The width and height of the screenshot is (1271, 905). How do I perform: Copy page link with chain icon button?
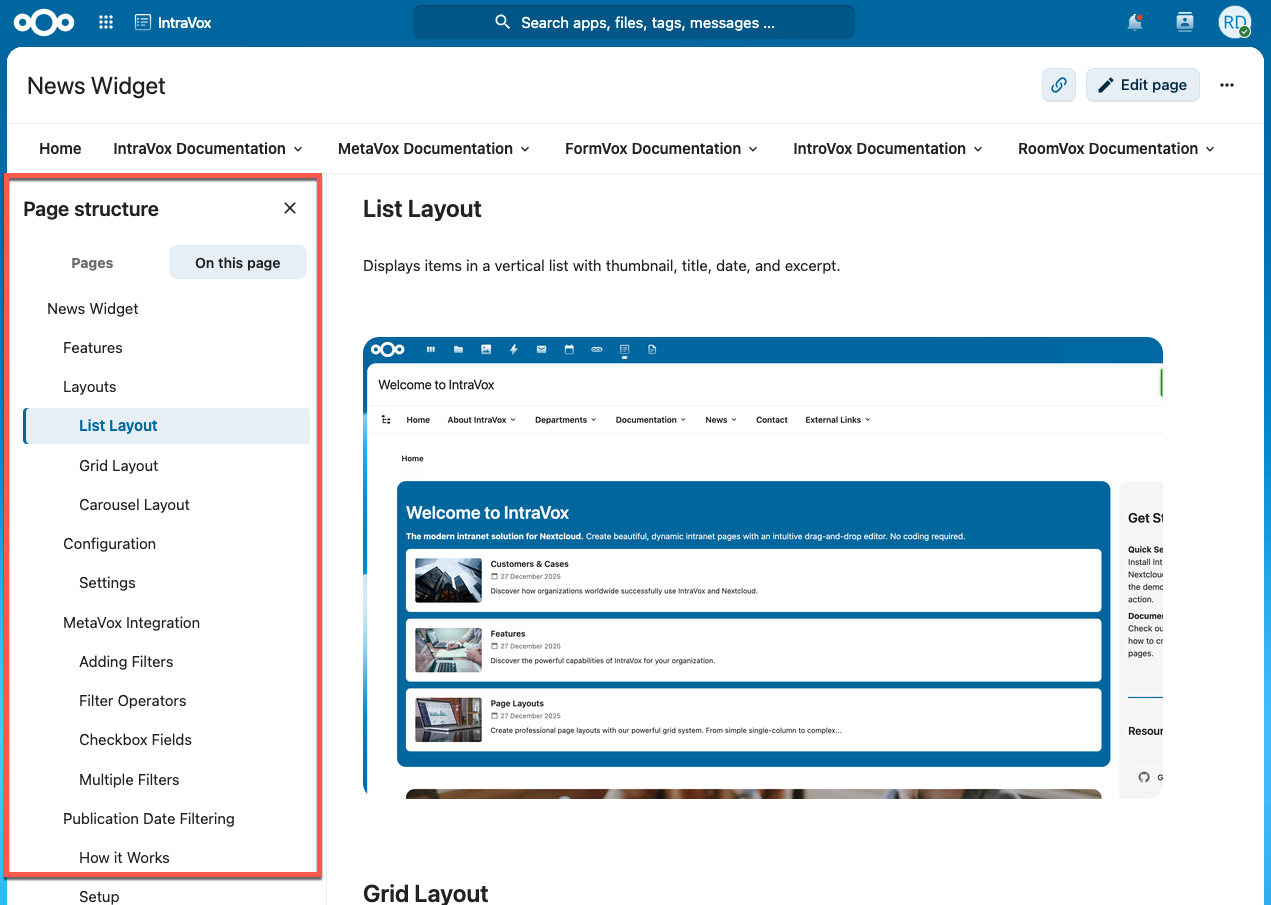[1058, 85]
